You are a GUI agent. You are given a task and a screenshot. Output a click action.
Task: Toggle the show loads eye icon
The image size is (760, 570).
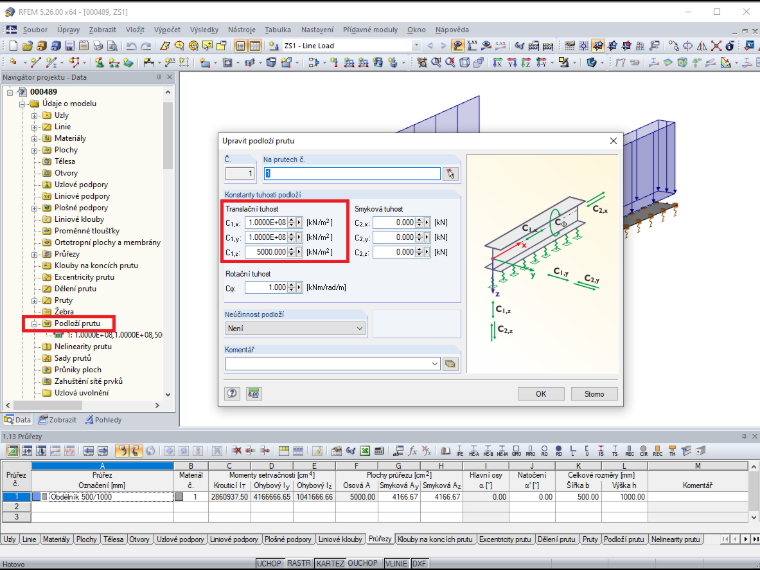click(458, 46)
